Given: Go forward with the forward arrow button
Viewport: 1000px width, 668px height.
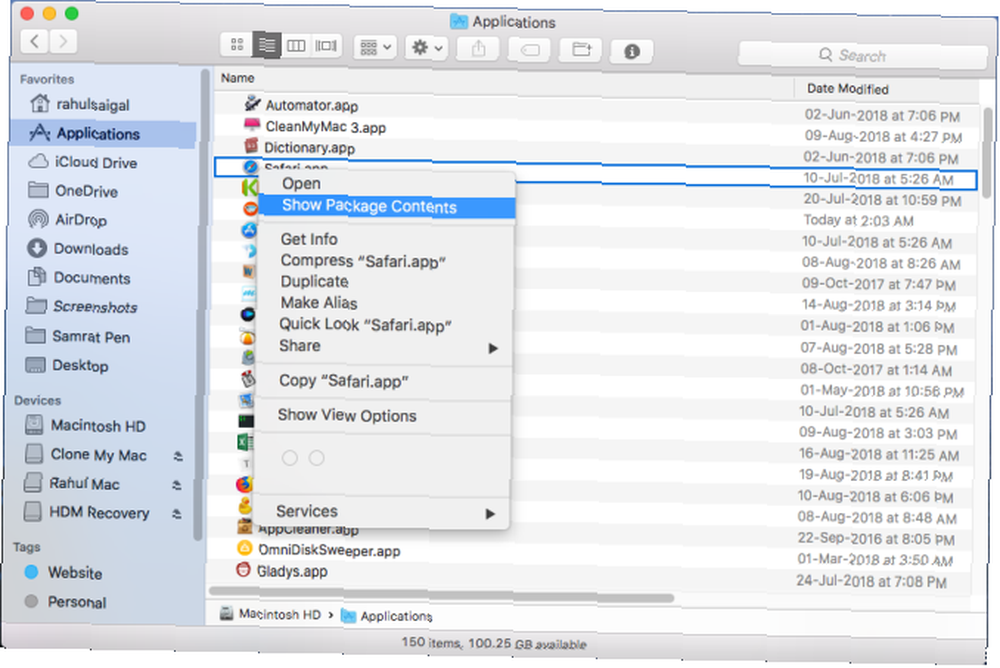Looking at the screenshot, I should click(x=63, y=42).
